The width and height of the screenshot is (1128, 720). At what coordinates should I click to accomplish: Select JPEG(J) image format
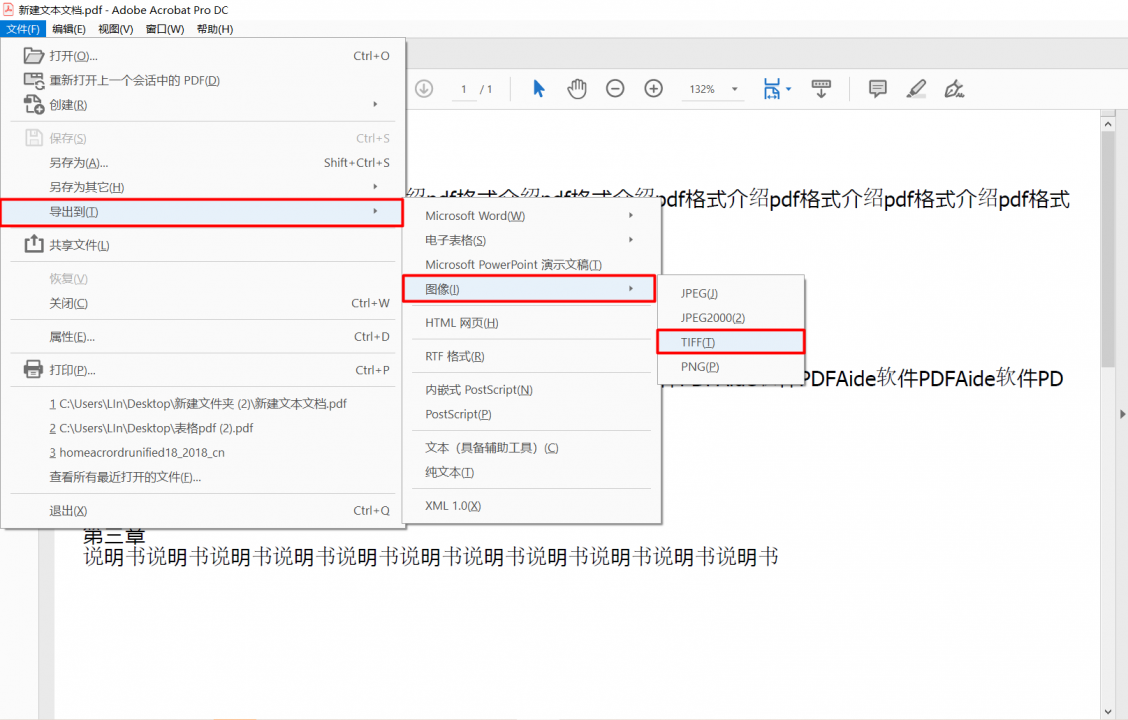pyautogui.click(x=730, y=293)
